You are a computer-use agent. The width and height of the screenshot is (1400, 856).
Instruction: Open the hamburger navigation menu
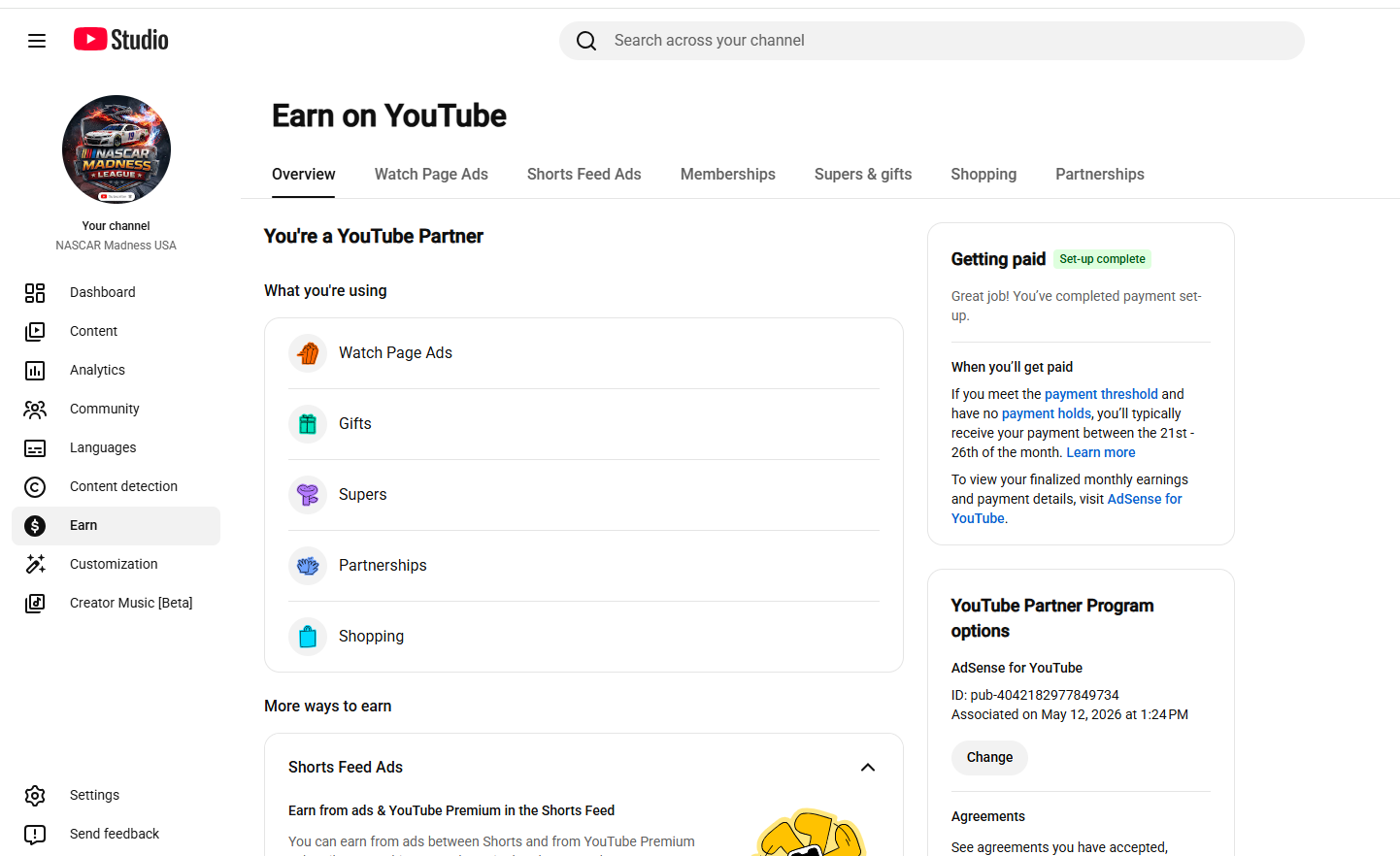pos(37,41)
